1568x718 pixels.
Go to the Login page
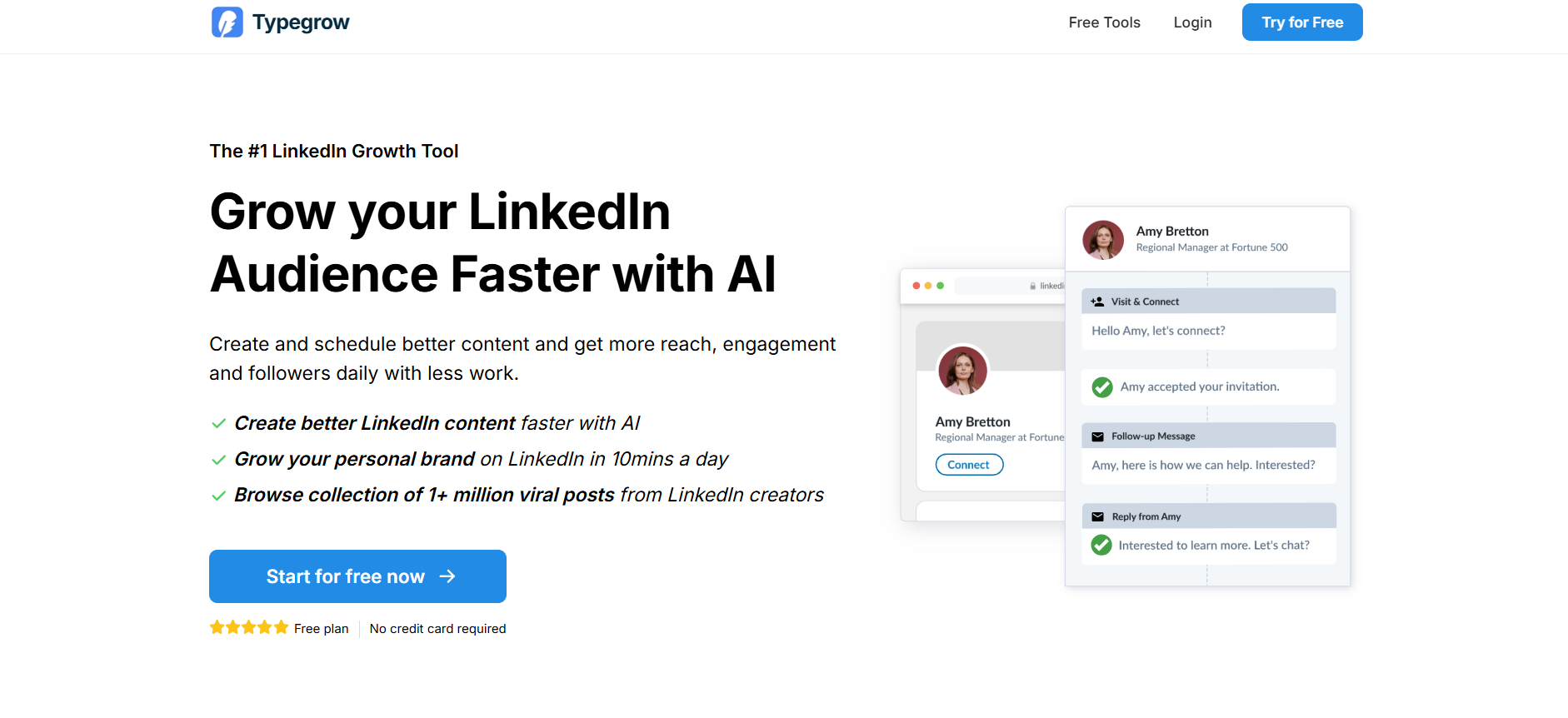tap(1192, 22)
